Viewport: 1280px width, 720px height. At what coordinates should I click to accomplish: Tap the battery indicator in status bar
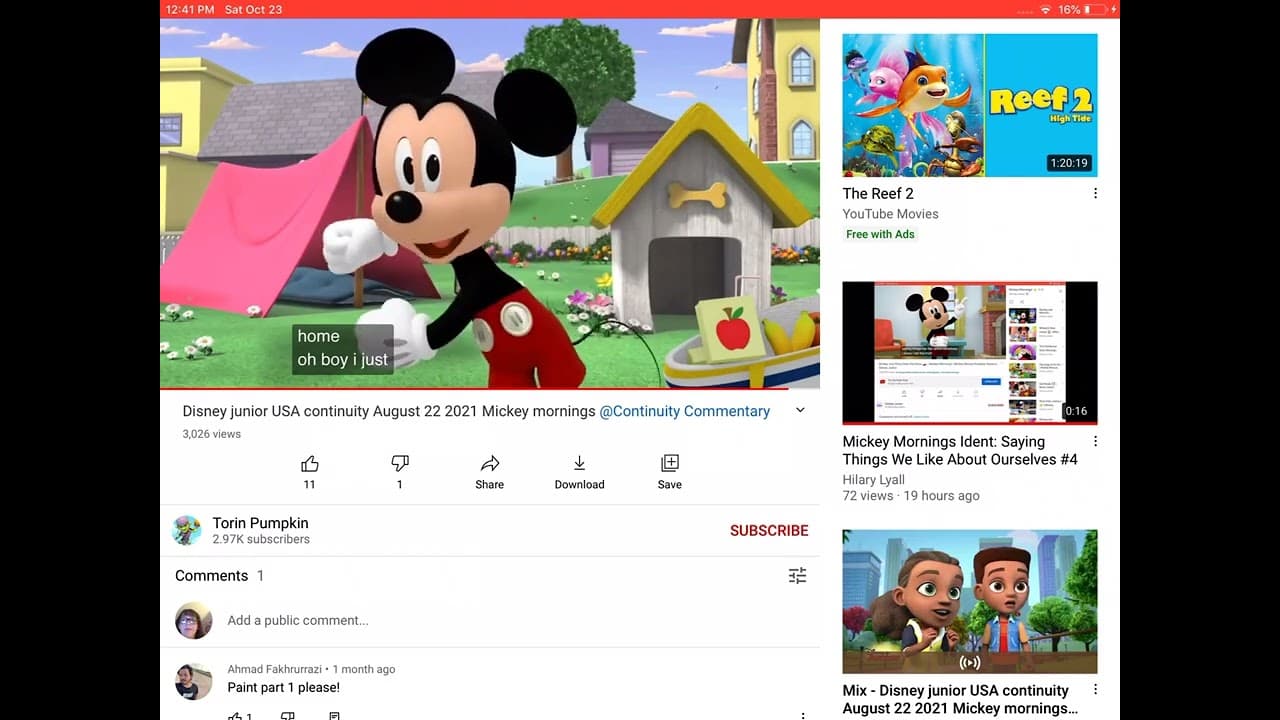(1095, 9)
